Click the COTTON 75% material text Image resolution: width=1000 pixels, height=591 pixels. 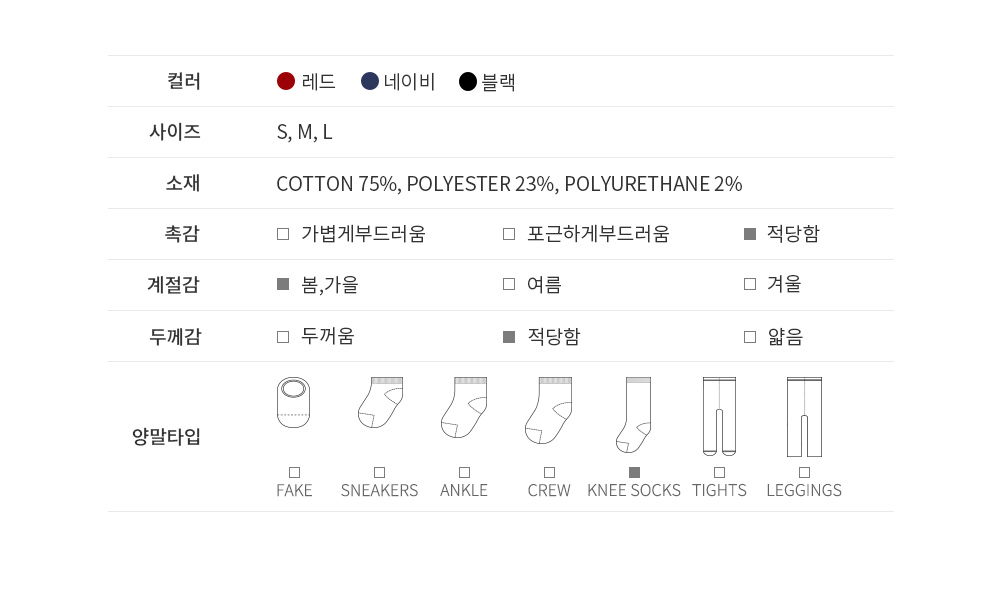[x=339, y=184]
